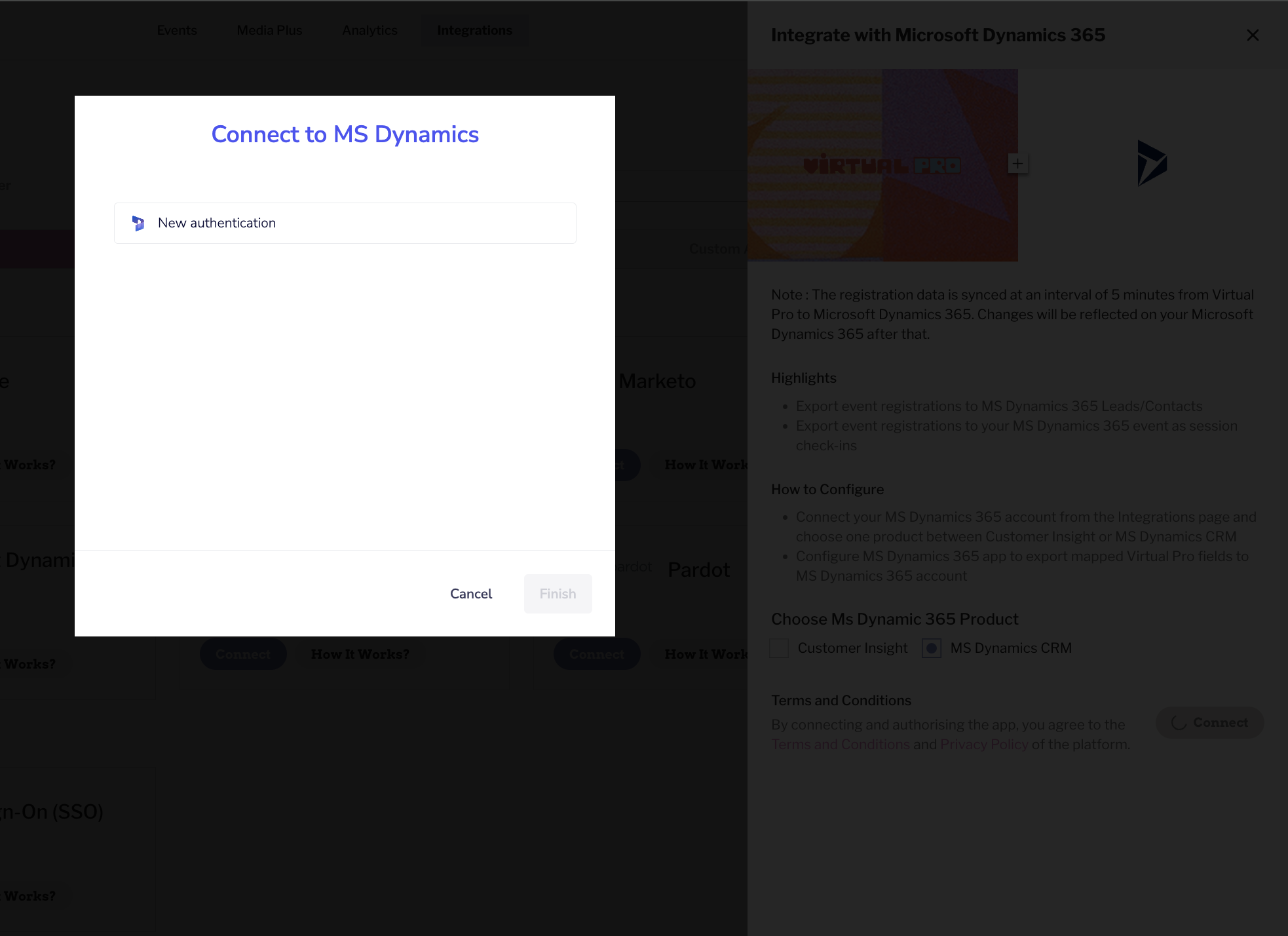
Task: Cancel the MS Dynamics connection dialog
Action: coord(471,594)
